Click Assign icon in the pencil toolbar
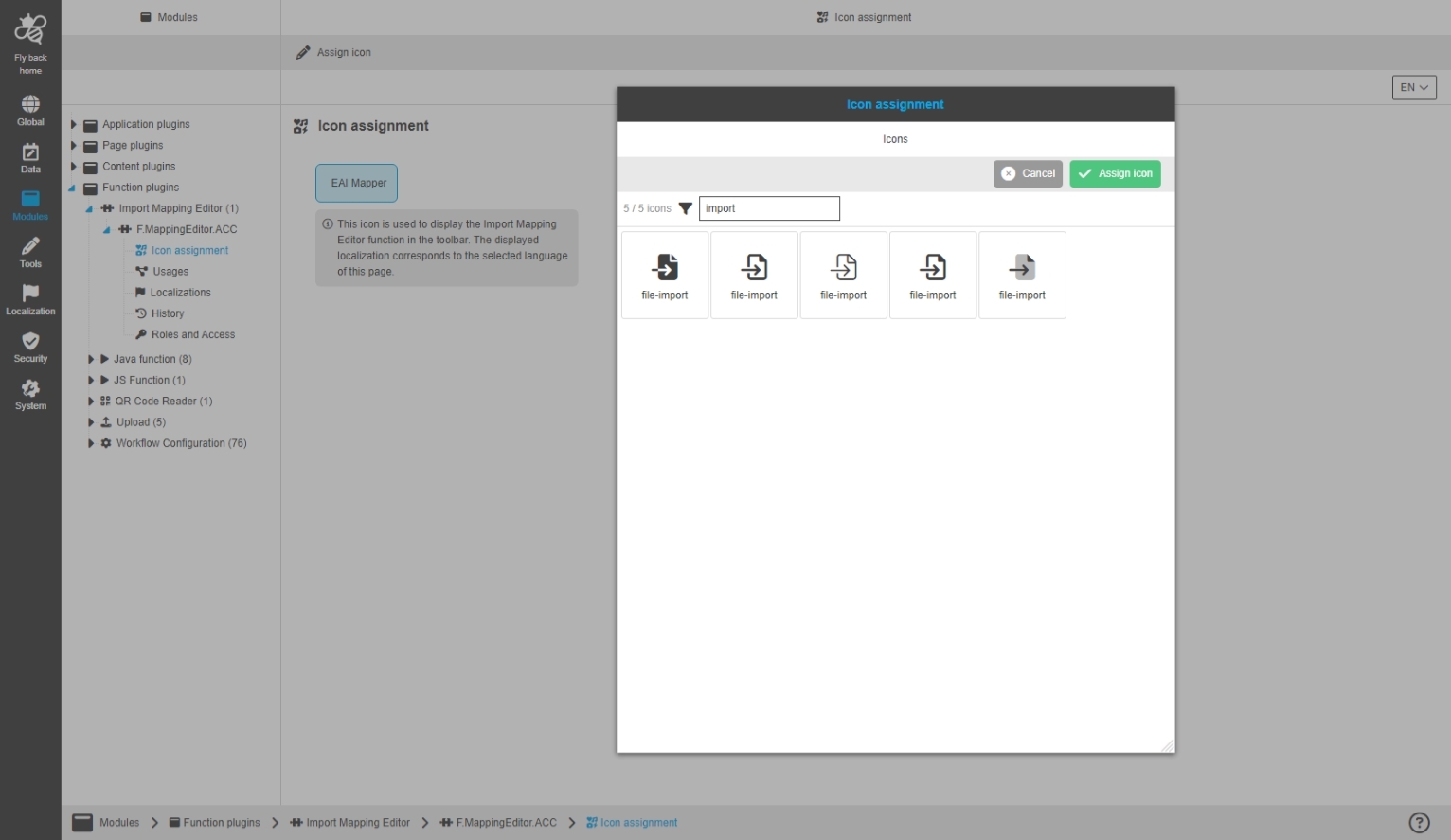 (333, 53)
